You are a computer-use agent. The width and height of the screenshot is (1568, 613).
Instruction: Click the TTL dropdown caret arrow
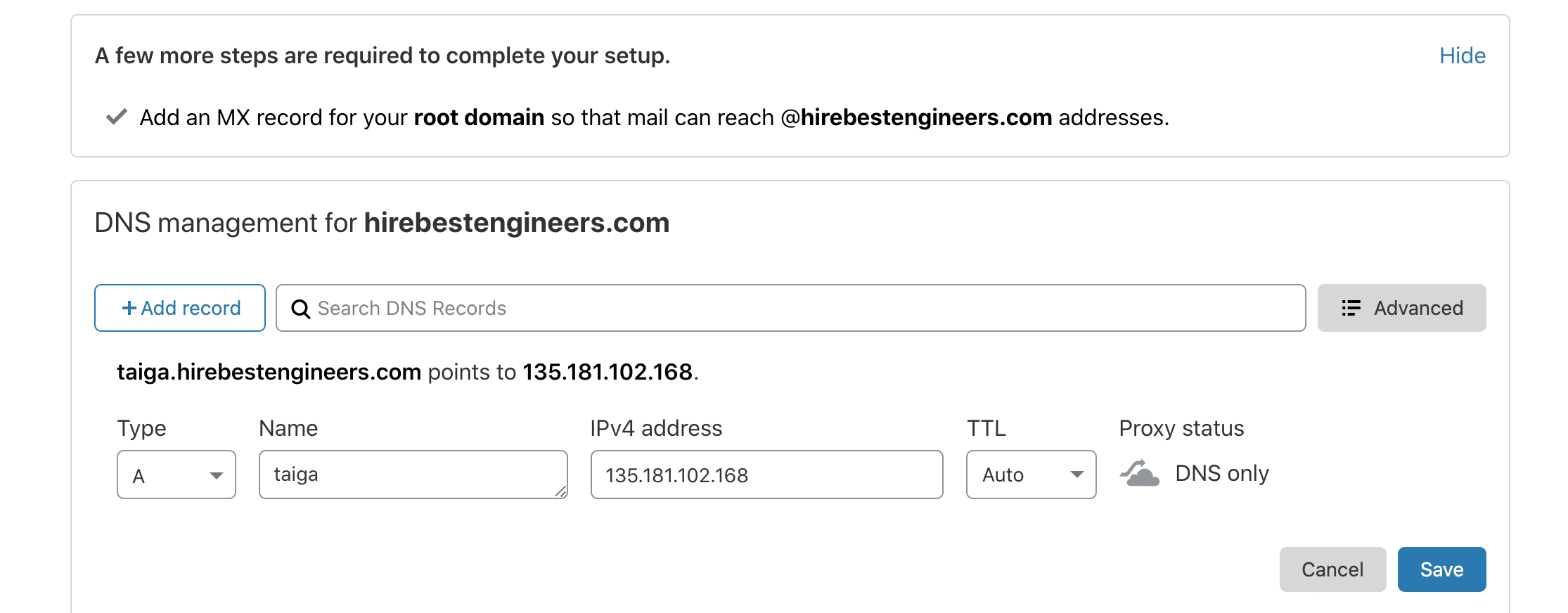(1077, 475)
